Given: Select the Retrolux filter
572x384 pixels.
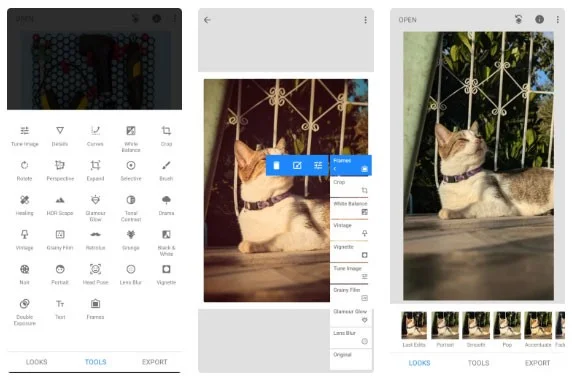Looking at the screenshot, I should pyautogui.click(x=95, y=240).
